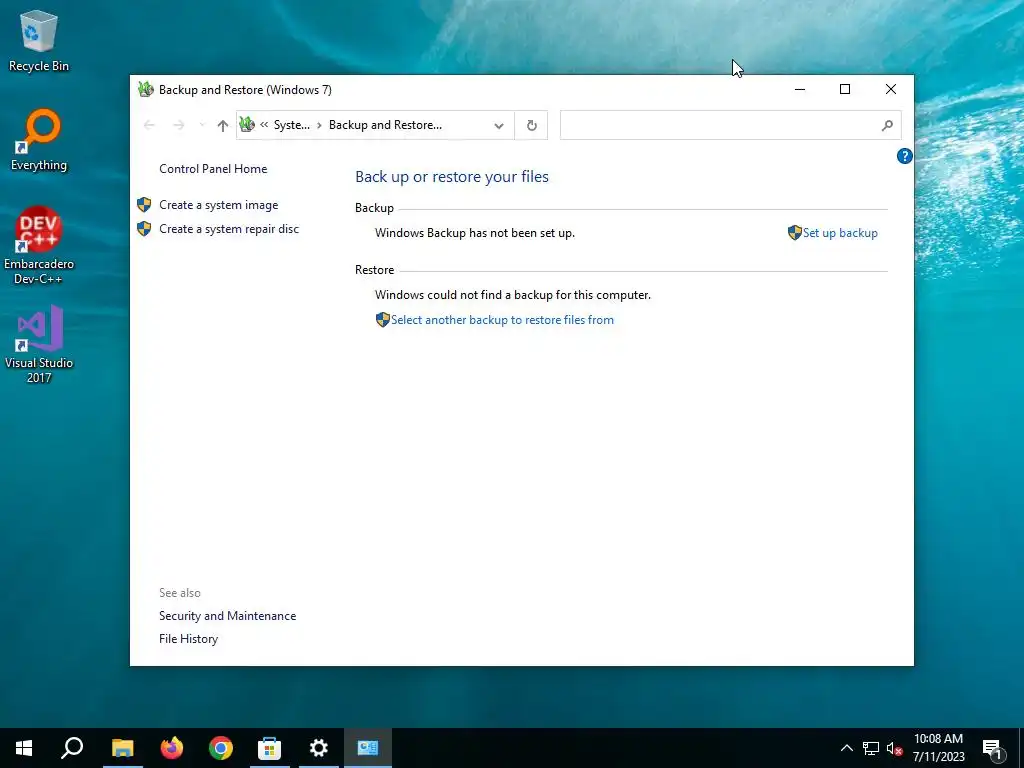Click the Control Panel taskbar button
The width and height of the screenshot is (1024, 768).
pos(368,748)
